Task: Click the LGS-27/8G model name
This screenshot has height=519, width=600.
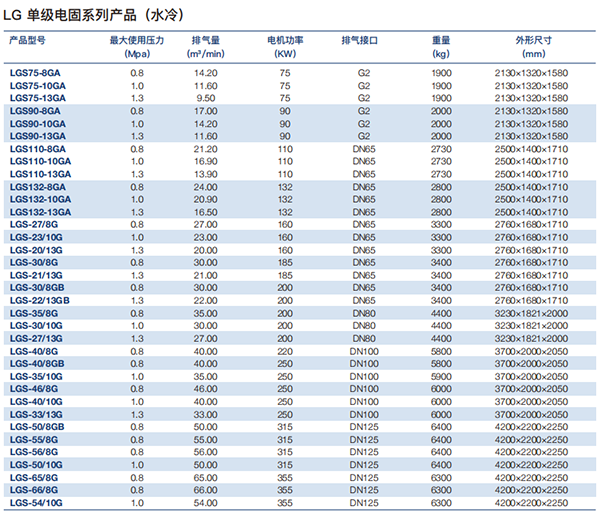Action: click(34, 225)
